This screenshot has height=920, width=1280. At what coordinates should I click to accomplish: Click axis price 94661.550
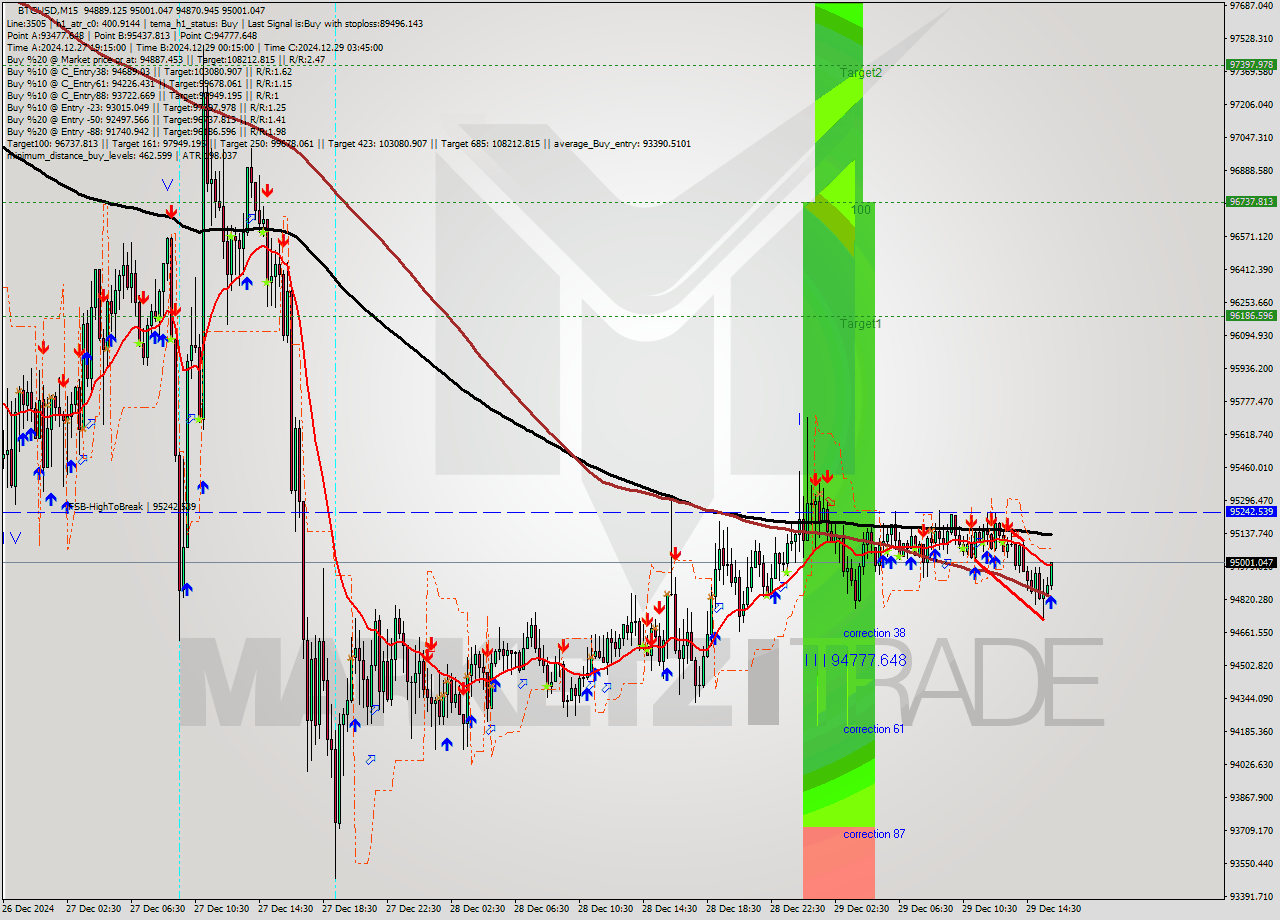click(x=1251, y=632)
